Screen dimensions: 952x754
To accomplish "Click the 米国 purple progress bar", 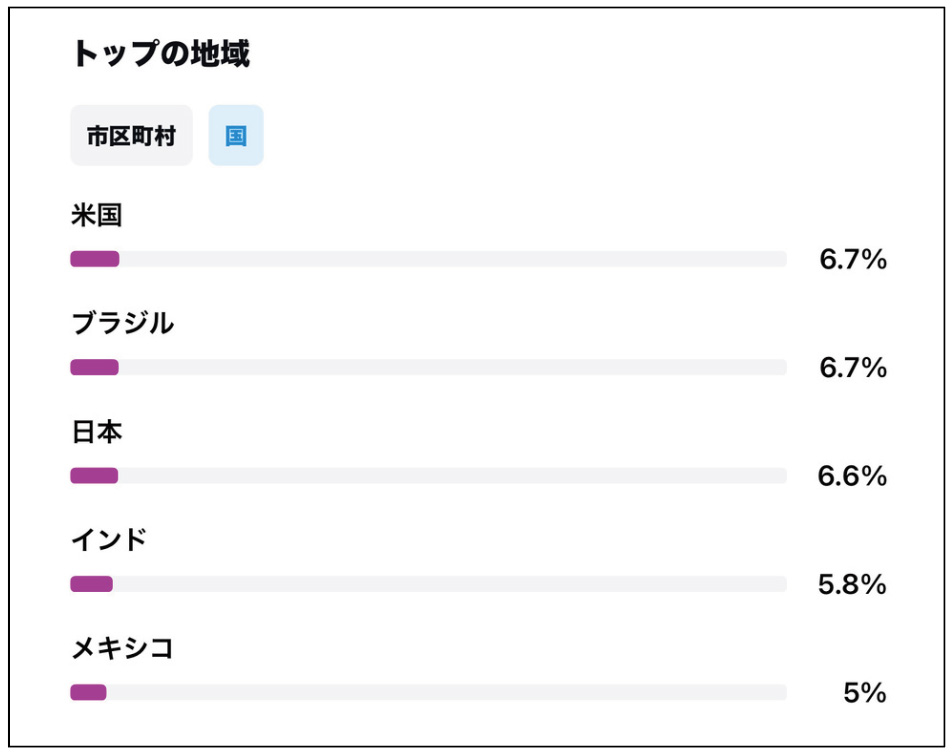I will point(95,259).
